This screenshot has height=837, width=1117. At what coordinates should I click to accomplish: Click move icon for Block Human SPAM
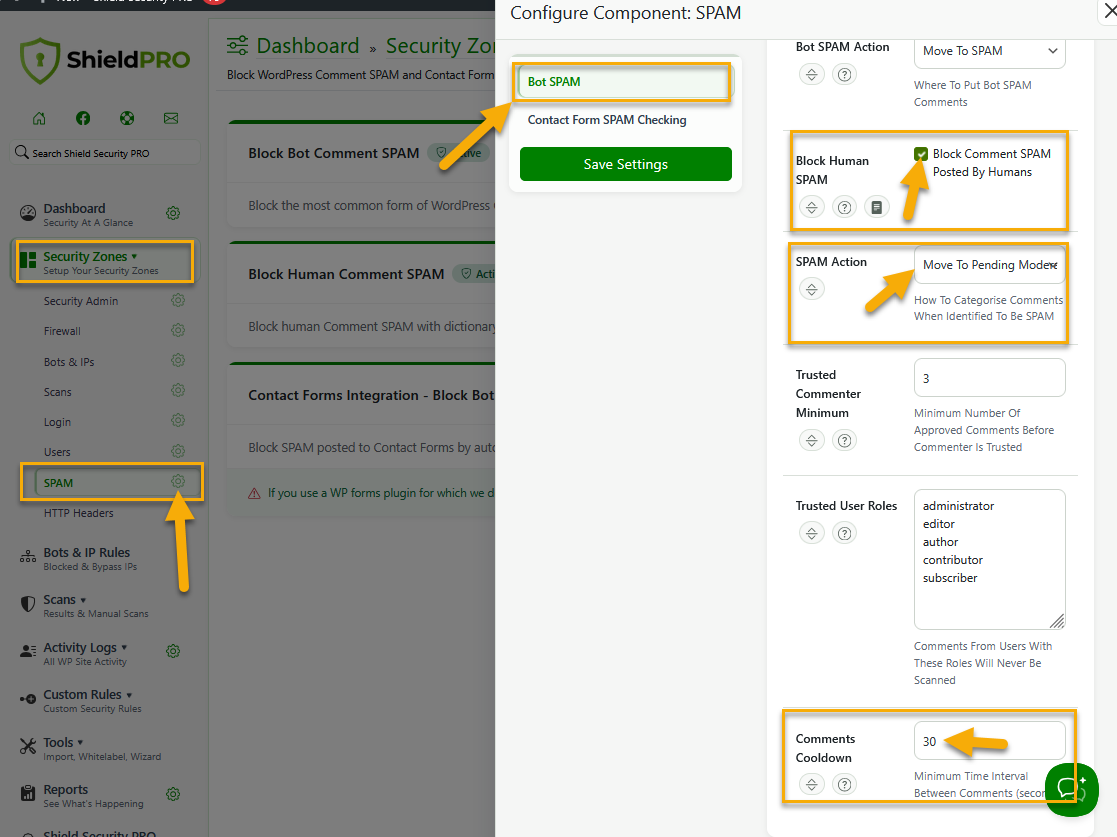(811, 207)
